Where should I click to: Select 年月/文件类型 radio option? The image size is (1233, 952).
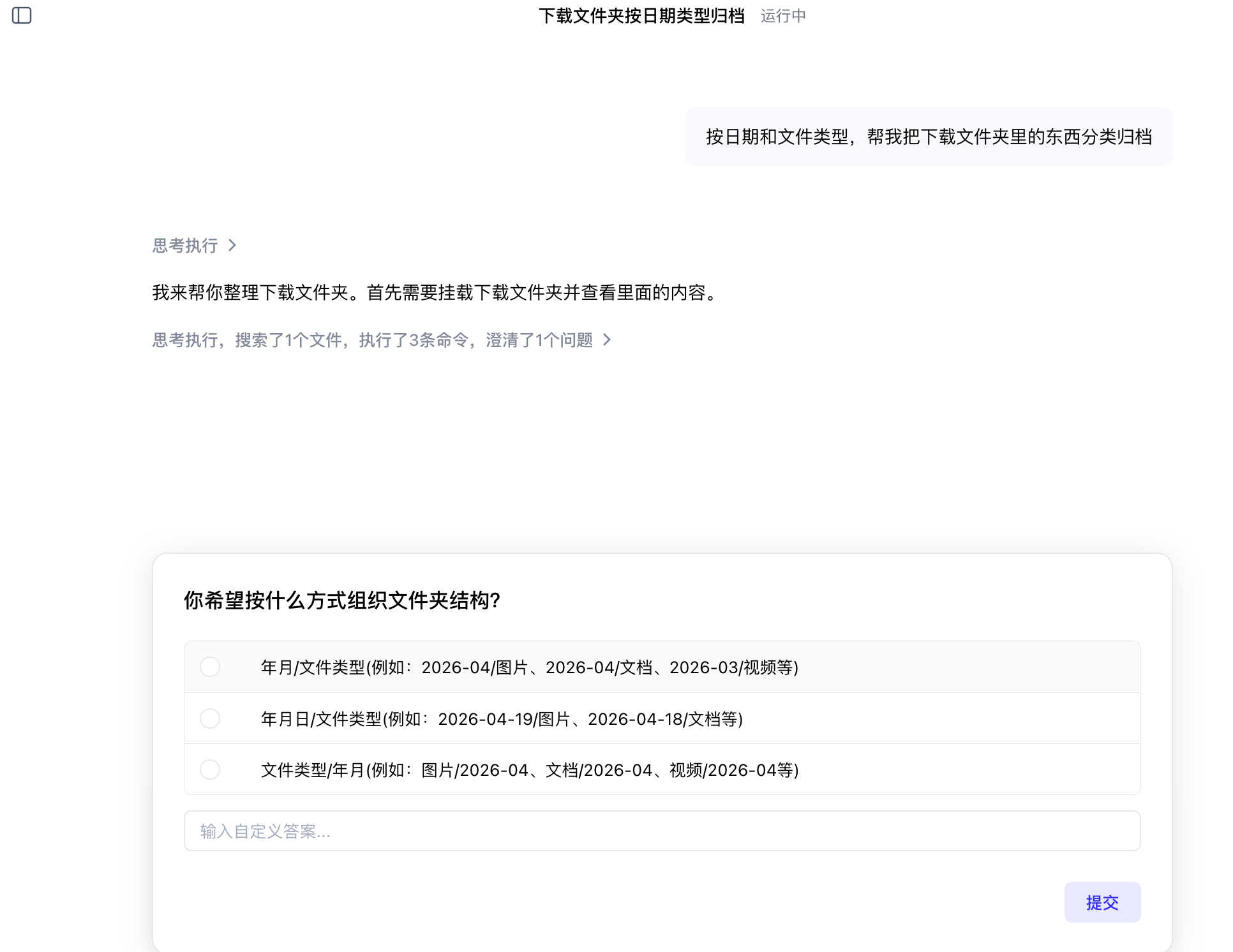210,667
